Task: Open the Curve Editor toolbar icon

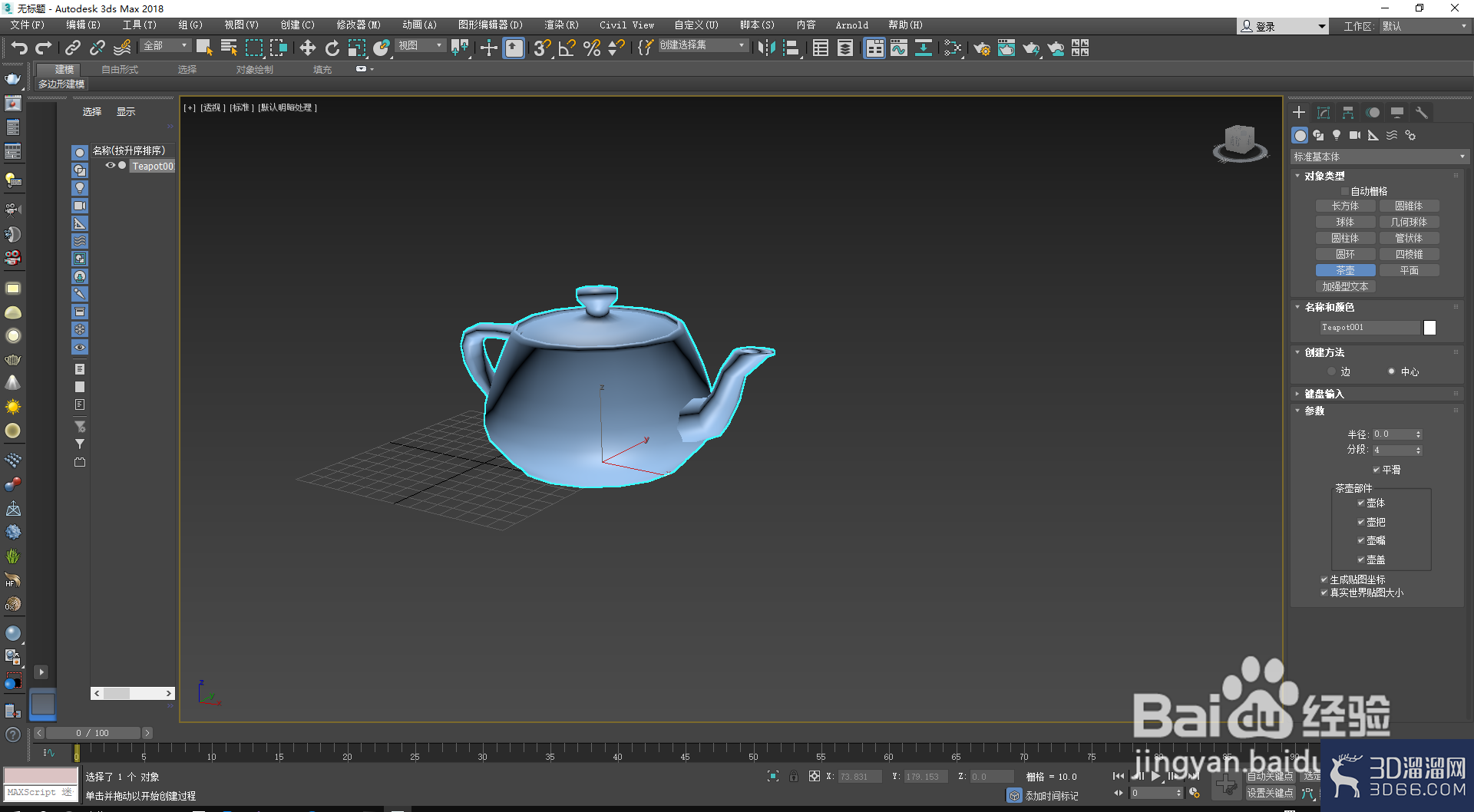Action: pos(899,48)
